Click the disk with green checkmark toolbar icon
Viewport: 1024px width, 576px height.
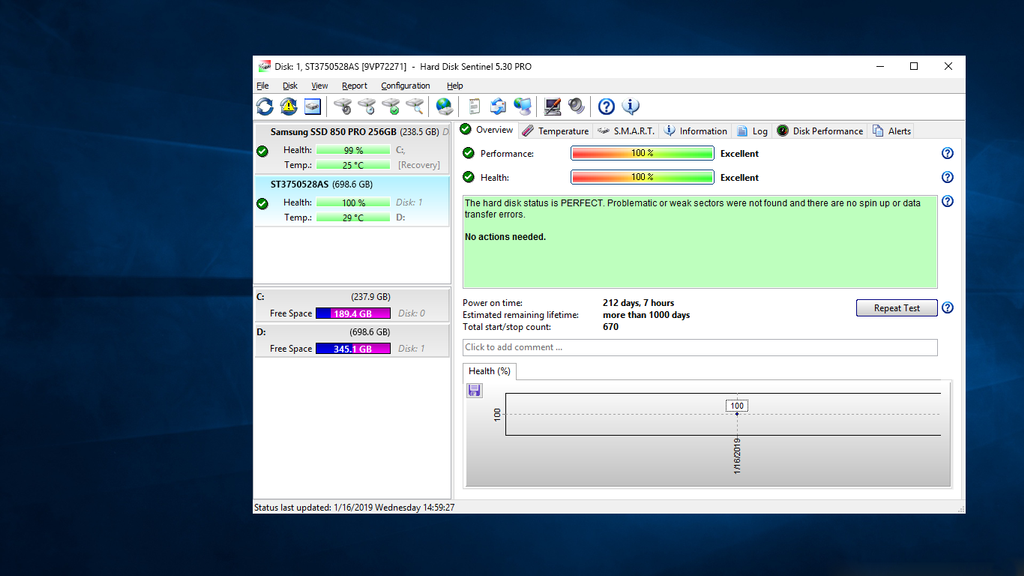click(391, 106)
